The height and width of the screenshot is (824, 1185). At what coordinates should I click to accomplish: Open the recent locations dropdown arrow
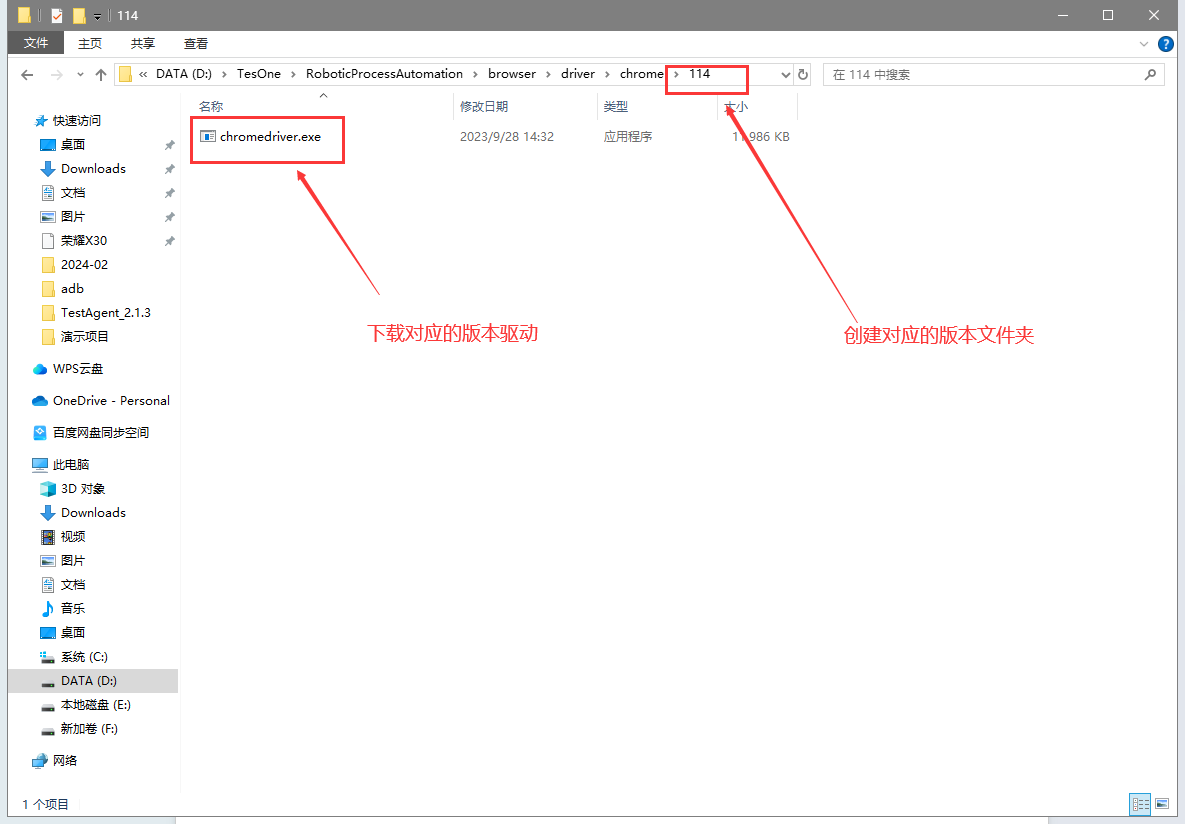[x=80, y=75]
